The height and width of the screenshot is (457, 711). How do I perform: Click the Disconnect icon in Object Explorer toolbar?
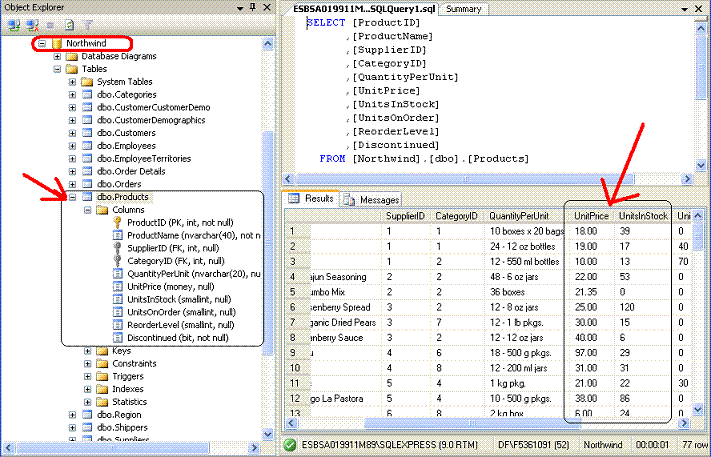point(32,24)
